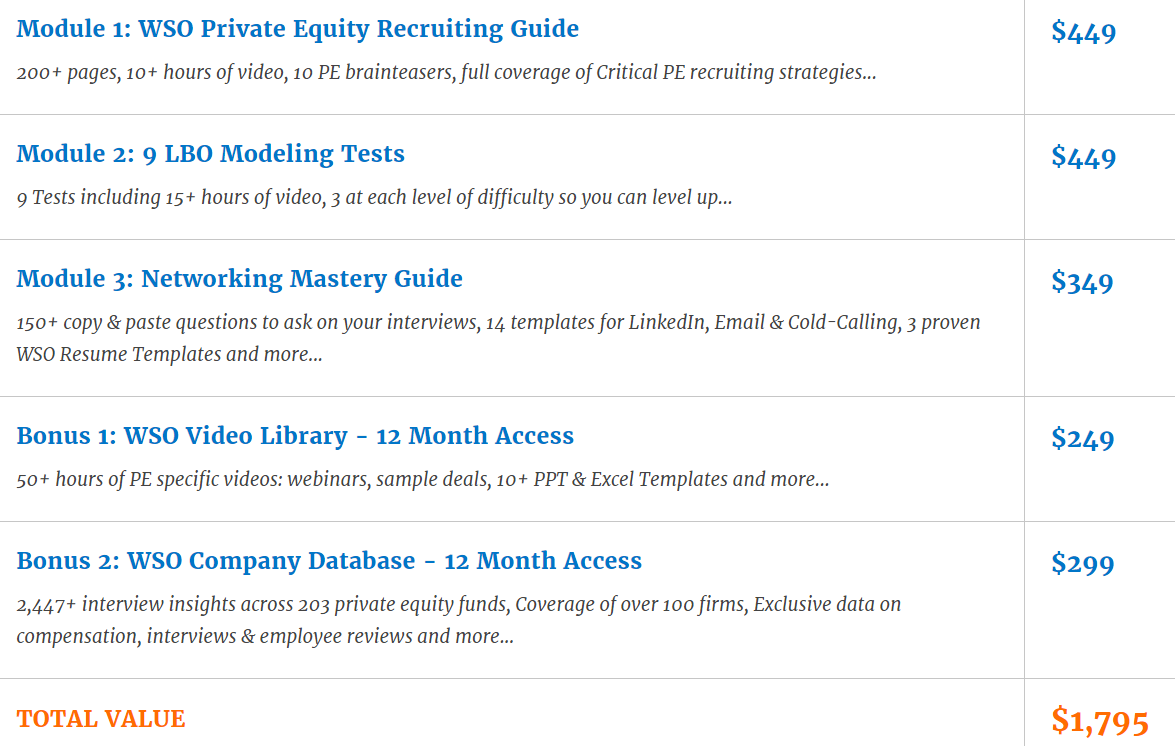Image resolution: width=1175 pixels, height=746 pixels.
Task: Open Bonus 2: WSO Company Database link
Action: pyautogui.click(x=329, y=561)
